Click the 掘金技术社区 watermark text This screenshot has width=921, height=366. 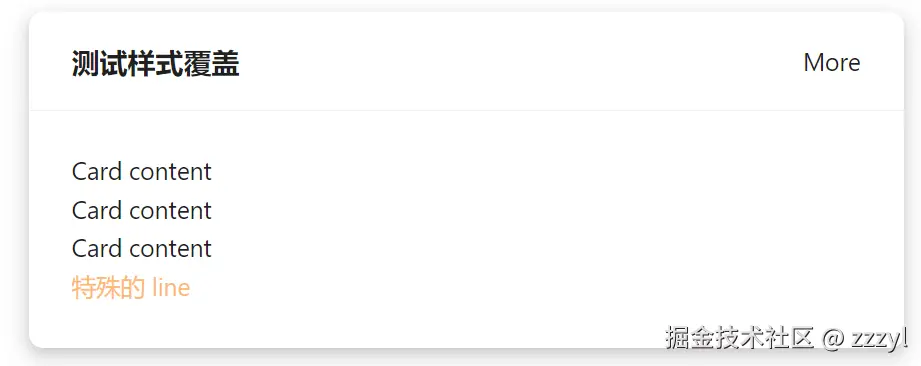[x=740, y=338]
